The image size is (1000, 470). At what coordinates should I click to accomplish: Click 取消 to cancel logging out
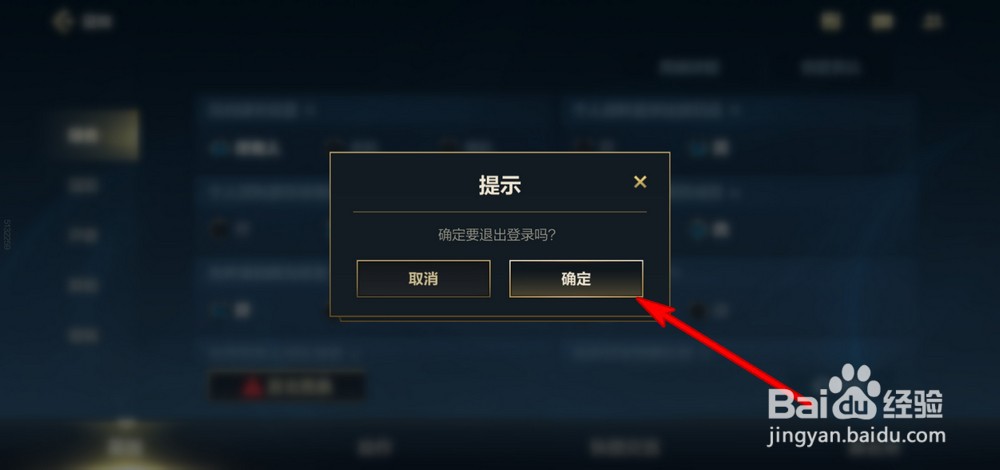click(423, 279)
